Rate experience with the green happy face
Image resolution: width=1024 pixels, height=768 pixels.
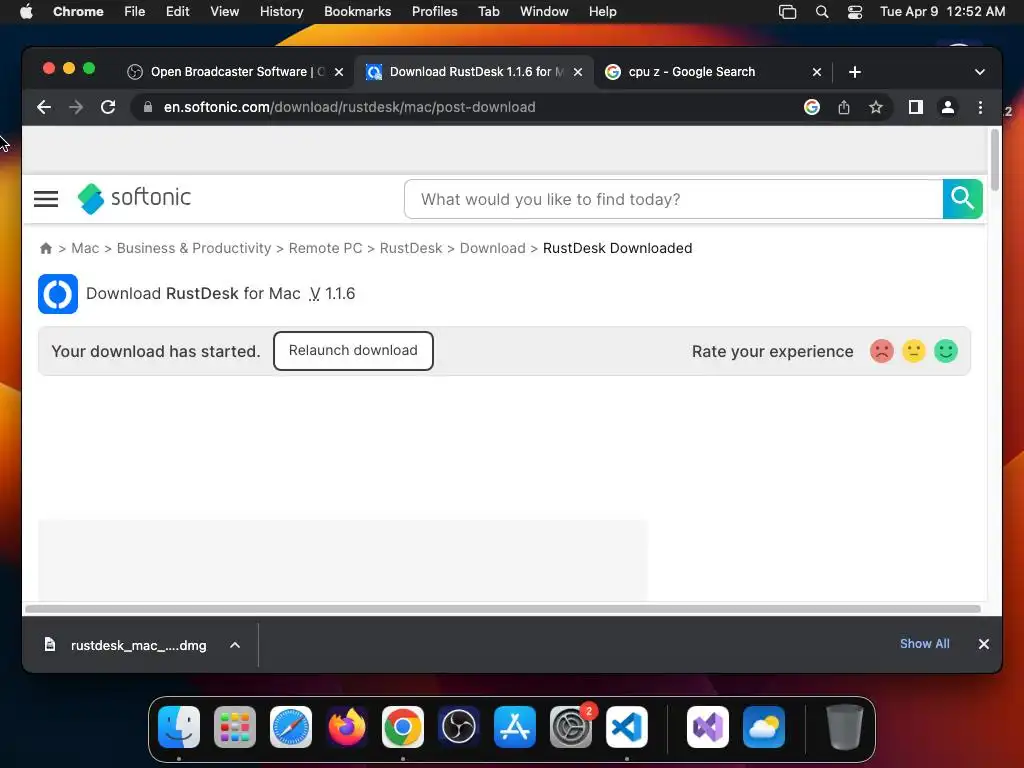click(946, 351)
